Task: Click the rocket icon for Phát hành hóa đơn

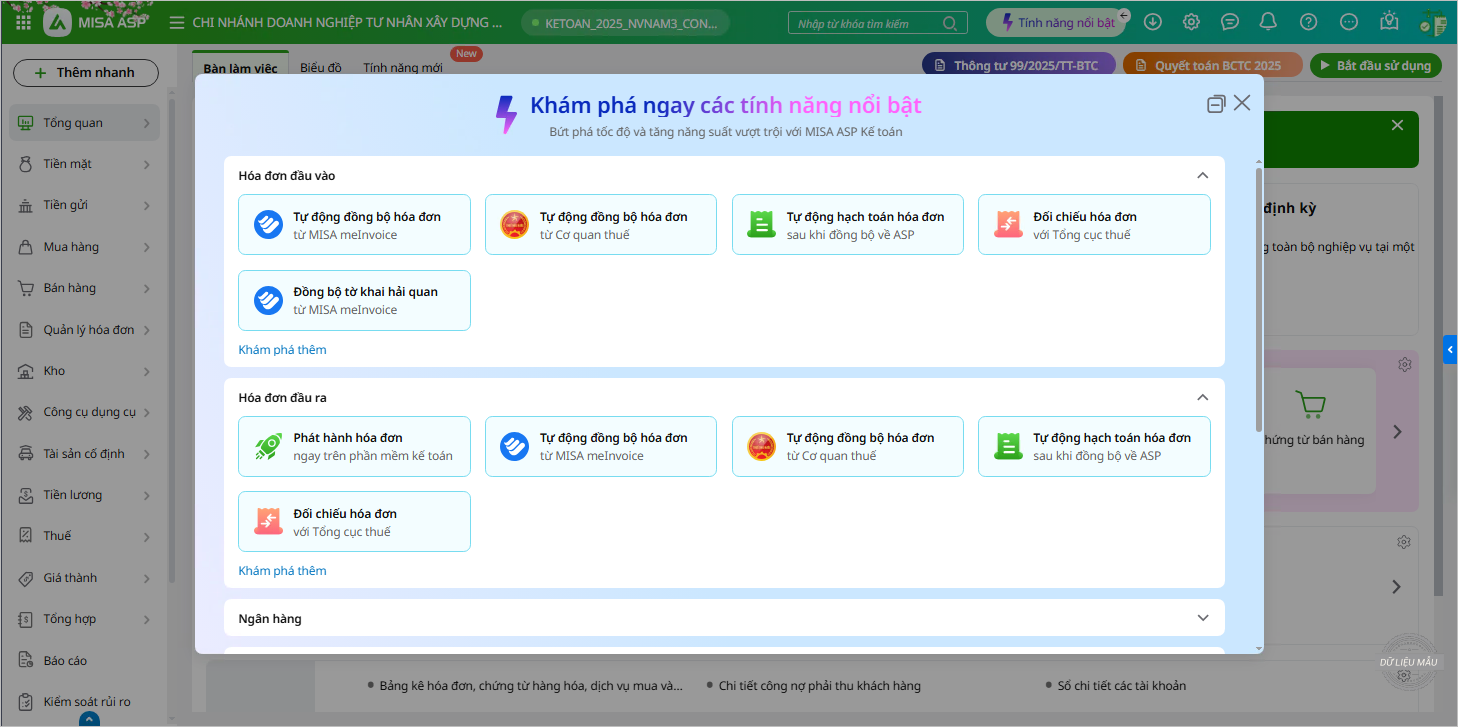Action: [268, 446]
